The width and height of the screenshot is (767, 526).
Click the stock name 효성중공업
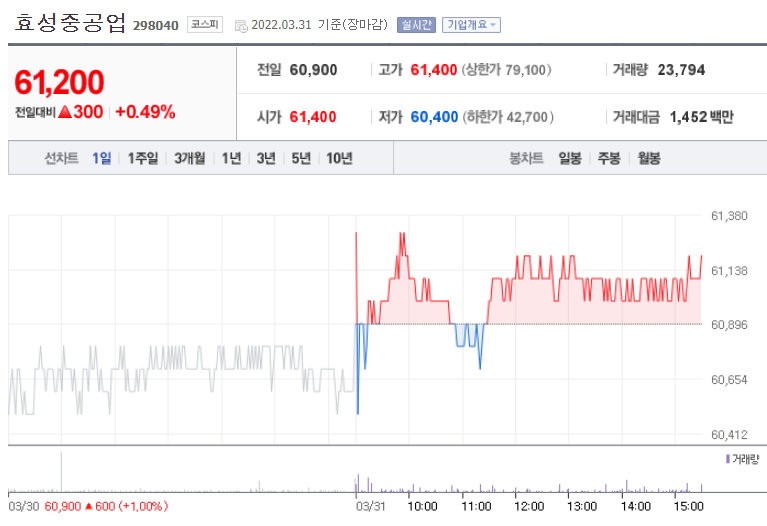70,23
